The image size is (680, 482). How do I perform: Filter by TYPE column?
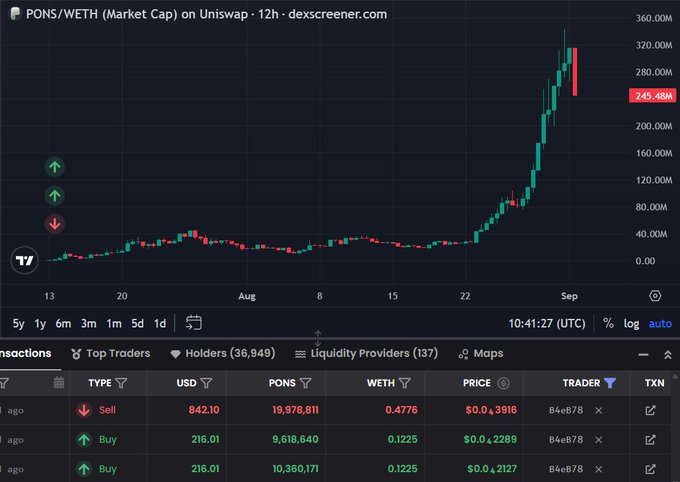coord(121,383)
